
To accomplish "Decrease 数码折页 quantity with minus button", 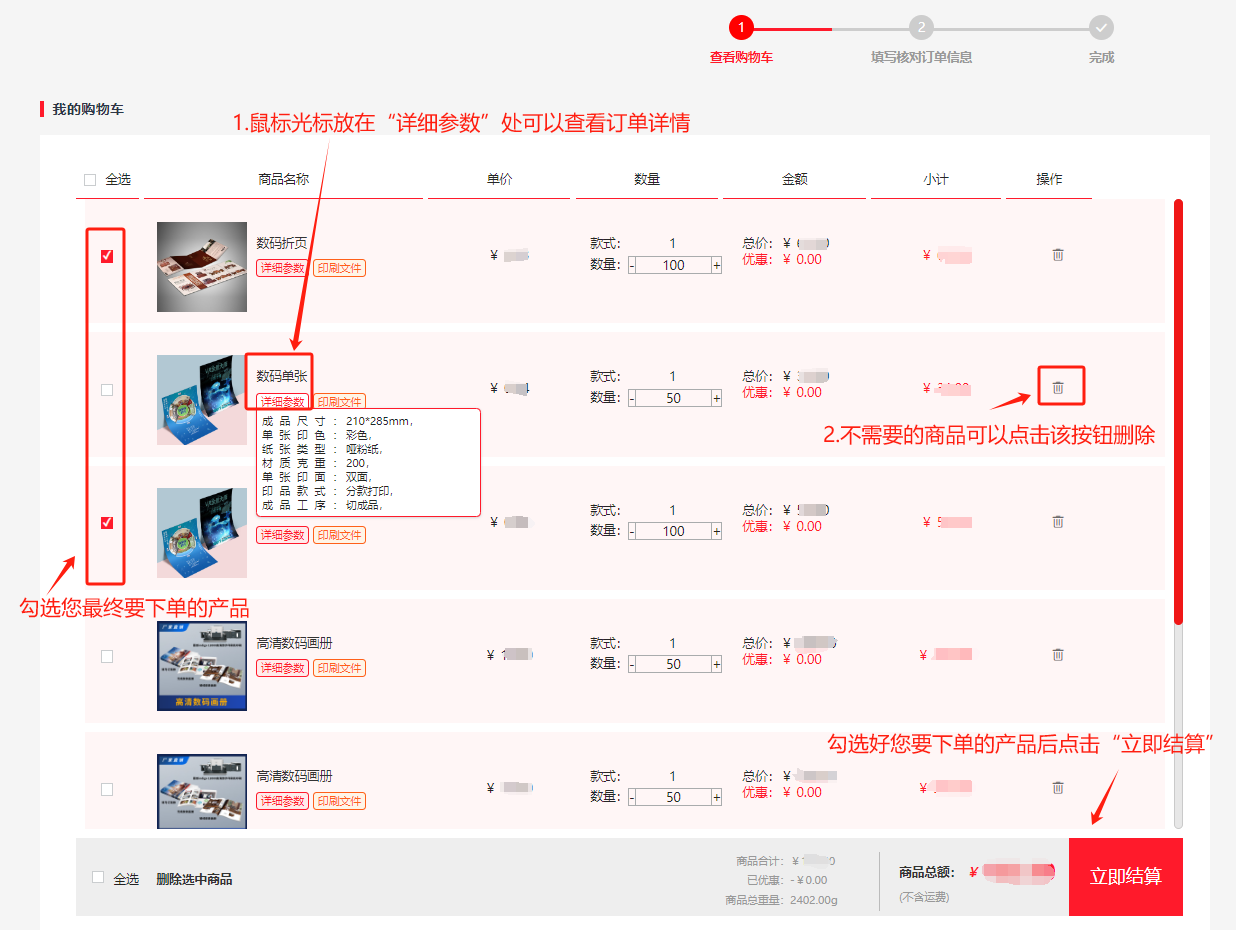I will 632,265.
